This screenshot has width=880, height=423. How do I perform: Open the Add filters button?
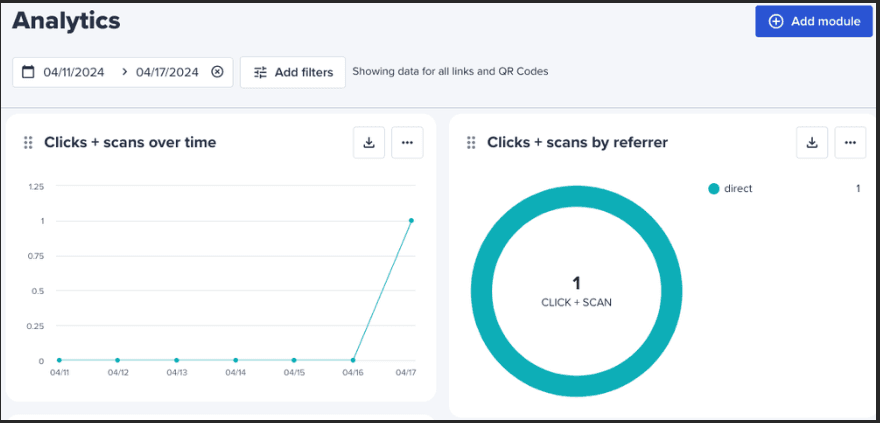pos(293,72)
